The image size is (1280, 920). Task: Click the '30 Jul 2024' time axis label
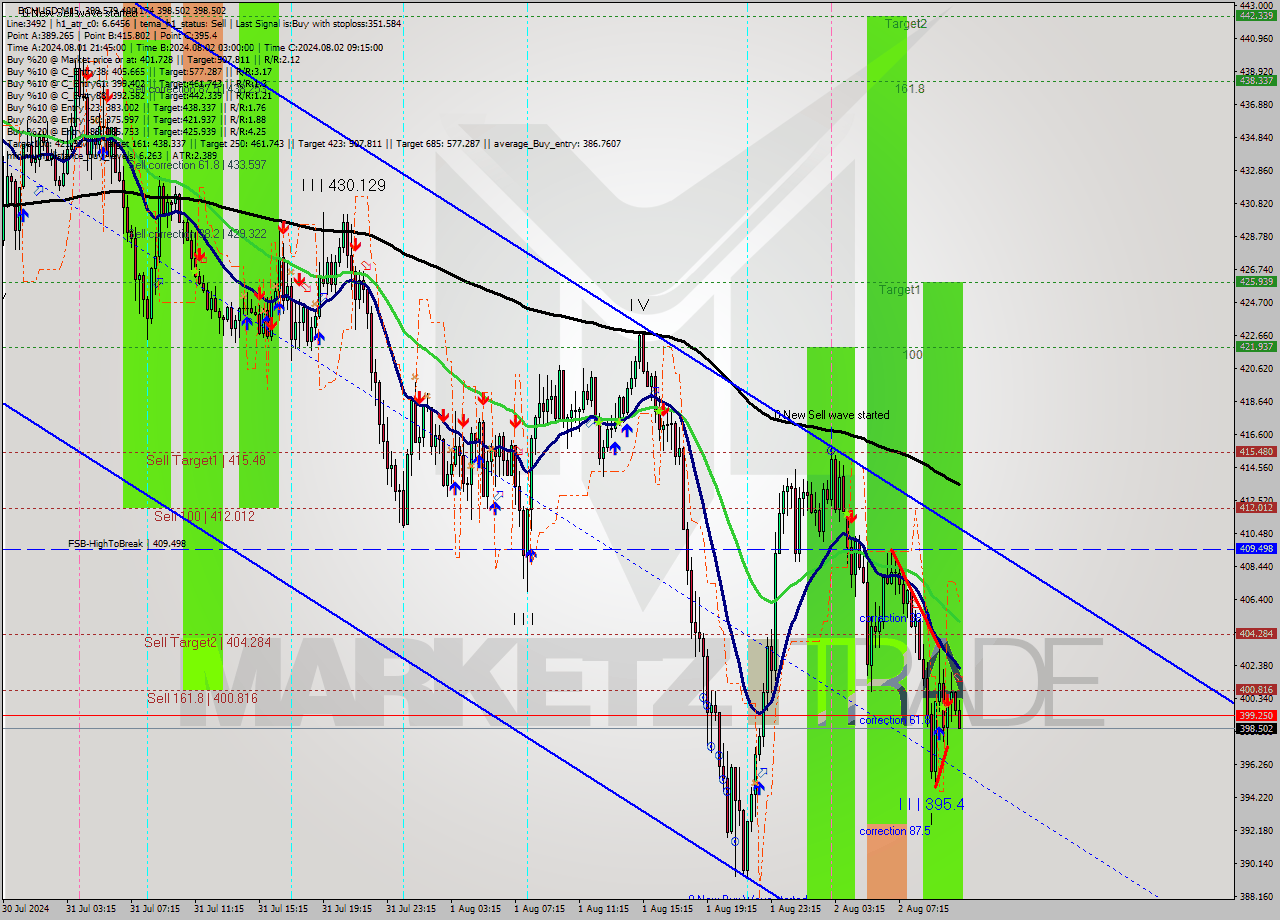[x=24, y=909]
